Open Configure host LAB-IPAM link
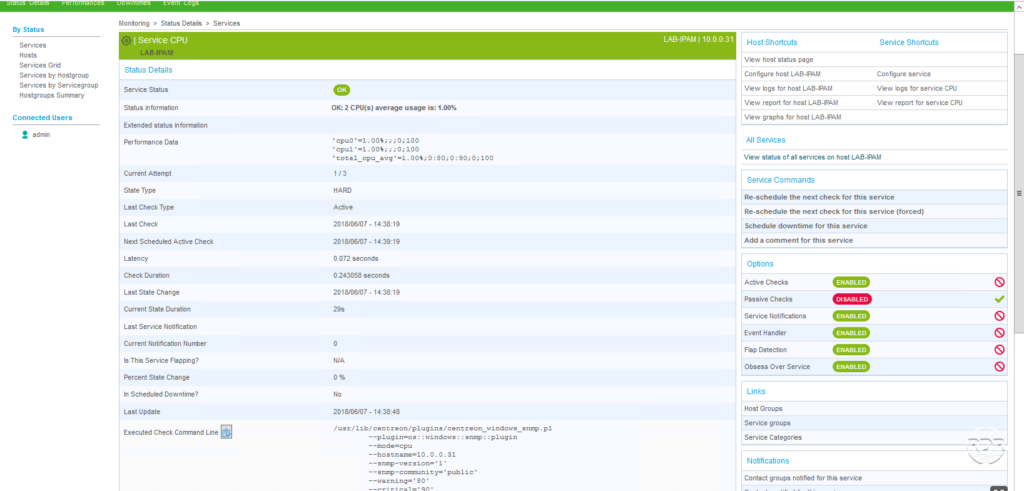 [782, 74]
